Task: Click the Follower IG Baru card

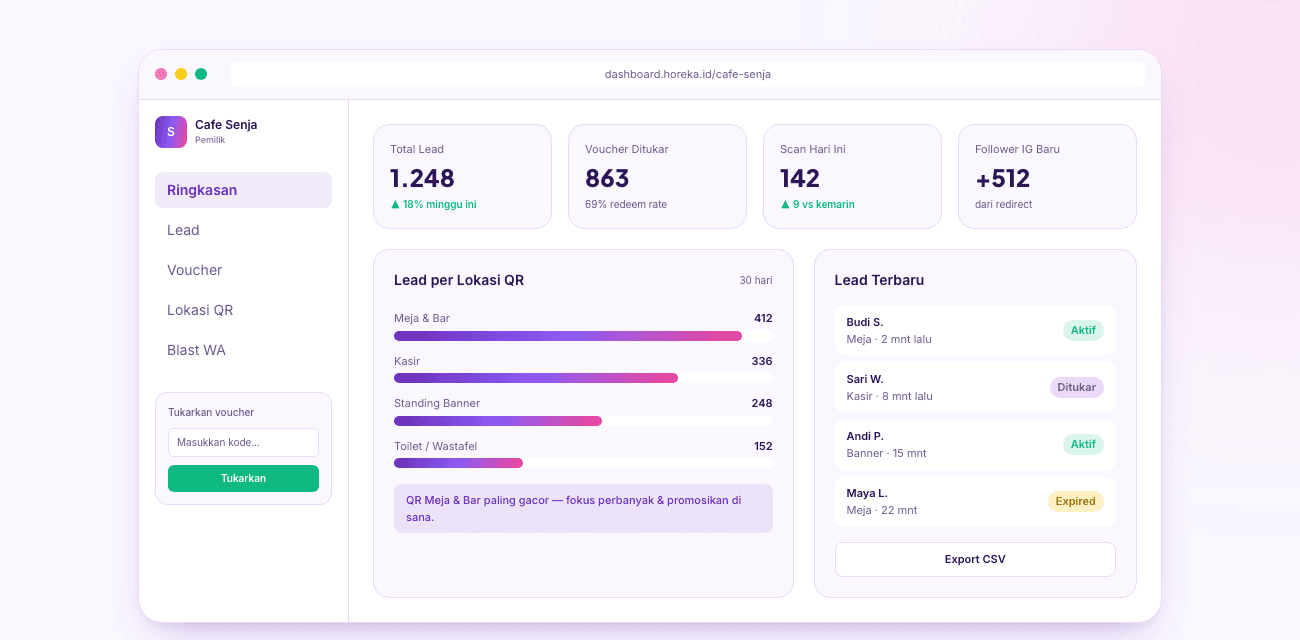Action: (1047, 176)
